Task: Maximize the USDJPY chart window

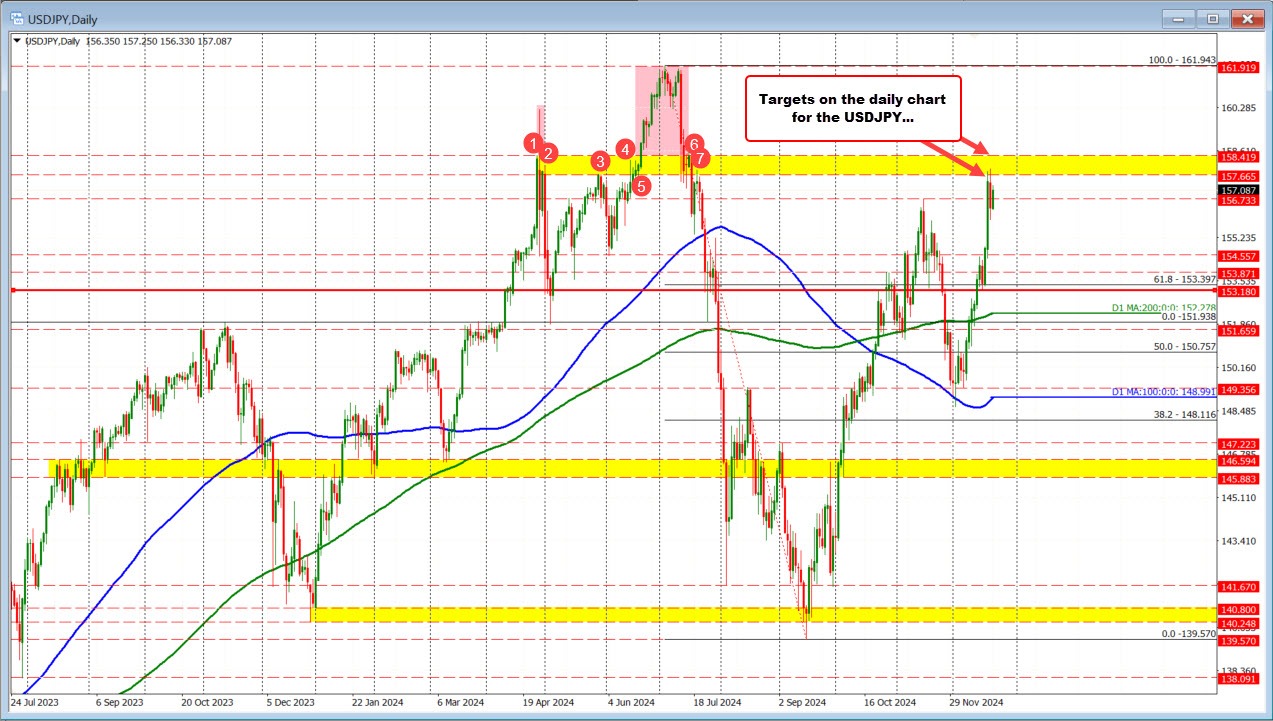Action: point(1211,18)
